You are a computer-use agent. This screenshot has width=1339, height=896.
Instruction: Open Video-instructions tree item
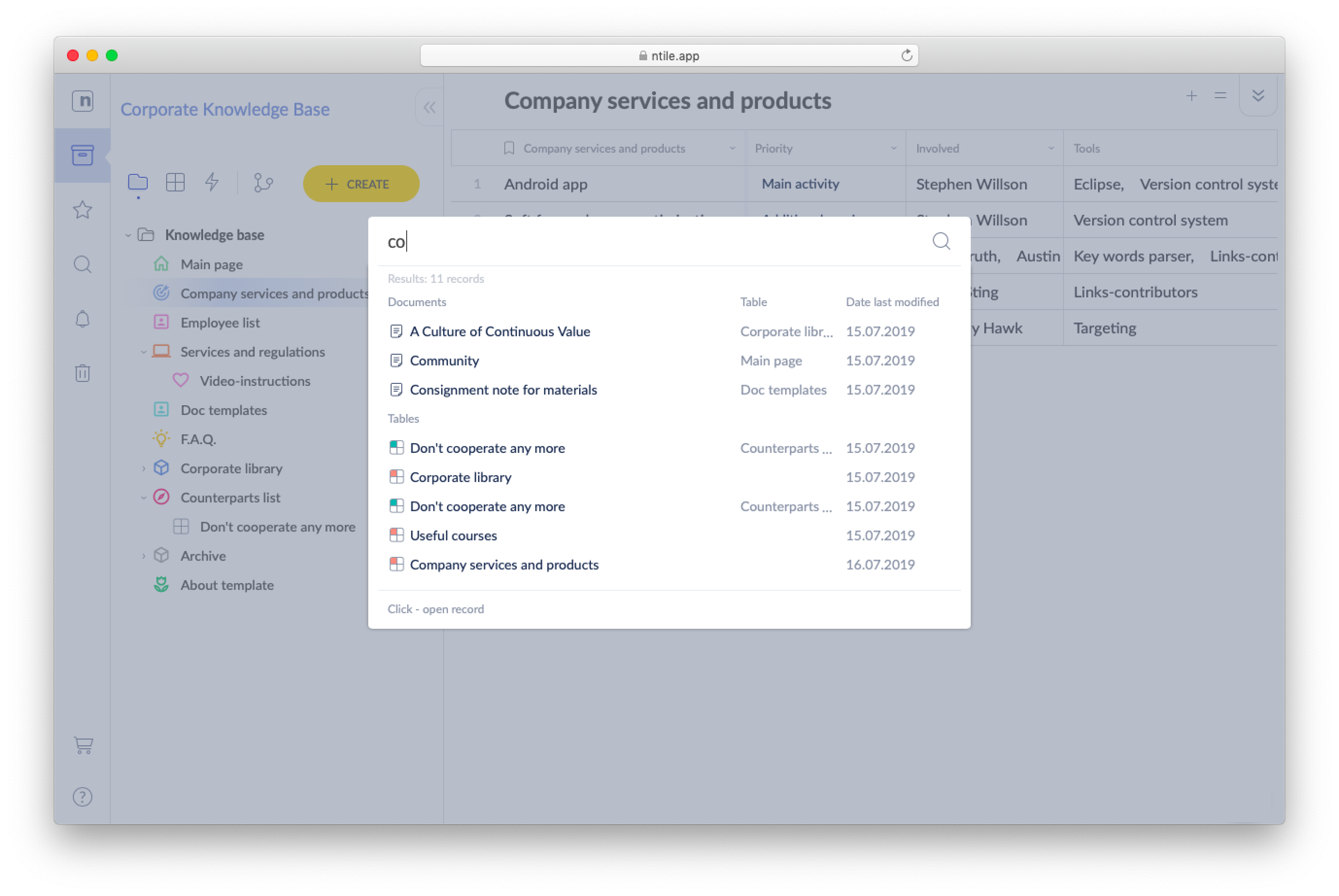point(255,380)
